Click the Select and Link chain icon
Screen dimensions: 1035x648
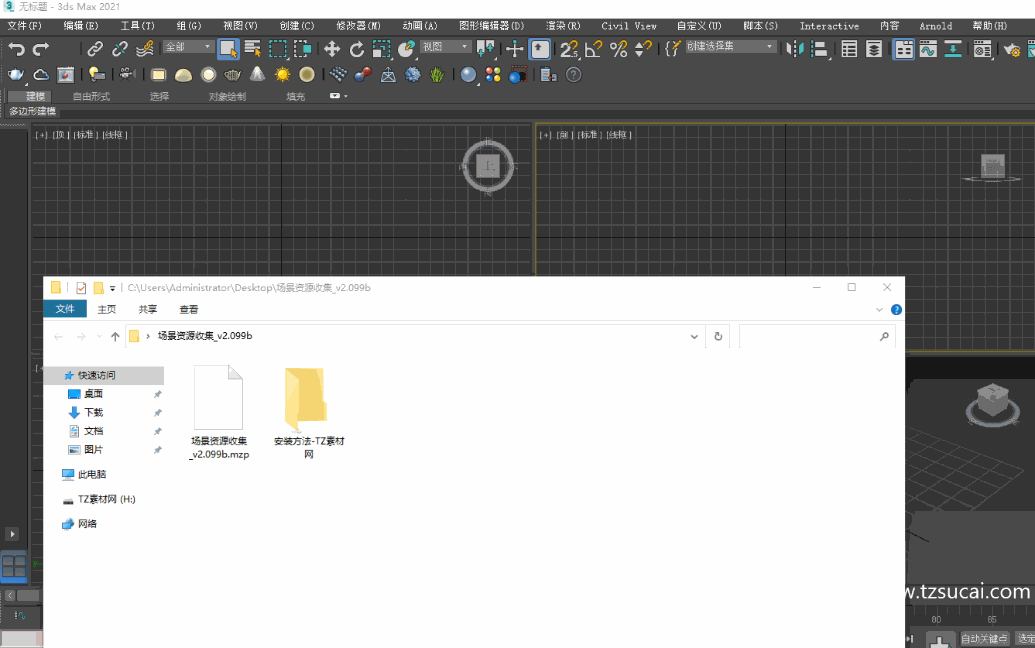(95, 48)
